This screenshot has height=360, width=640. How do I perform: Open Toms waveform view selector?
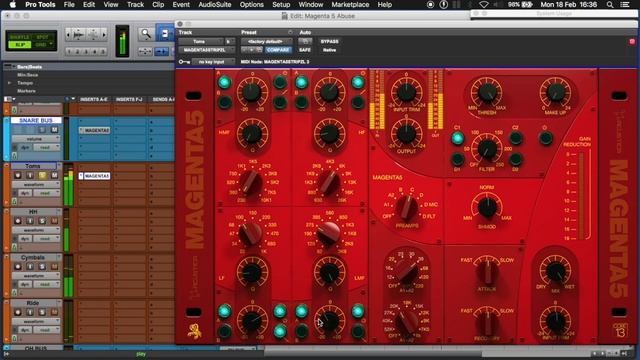pyautogui.click(x=36, y=184)
